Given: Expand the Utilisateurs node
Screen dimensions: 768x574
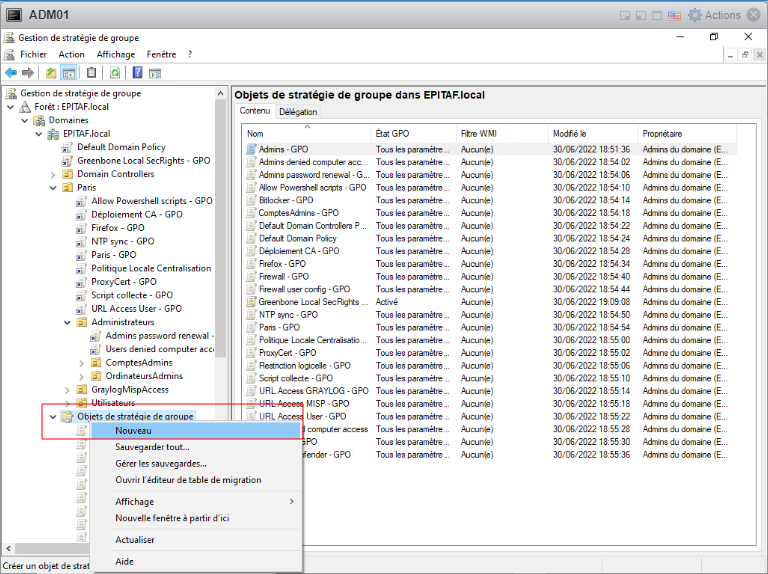Looking at the screenshot, I should (68, 402).
